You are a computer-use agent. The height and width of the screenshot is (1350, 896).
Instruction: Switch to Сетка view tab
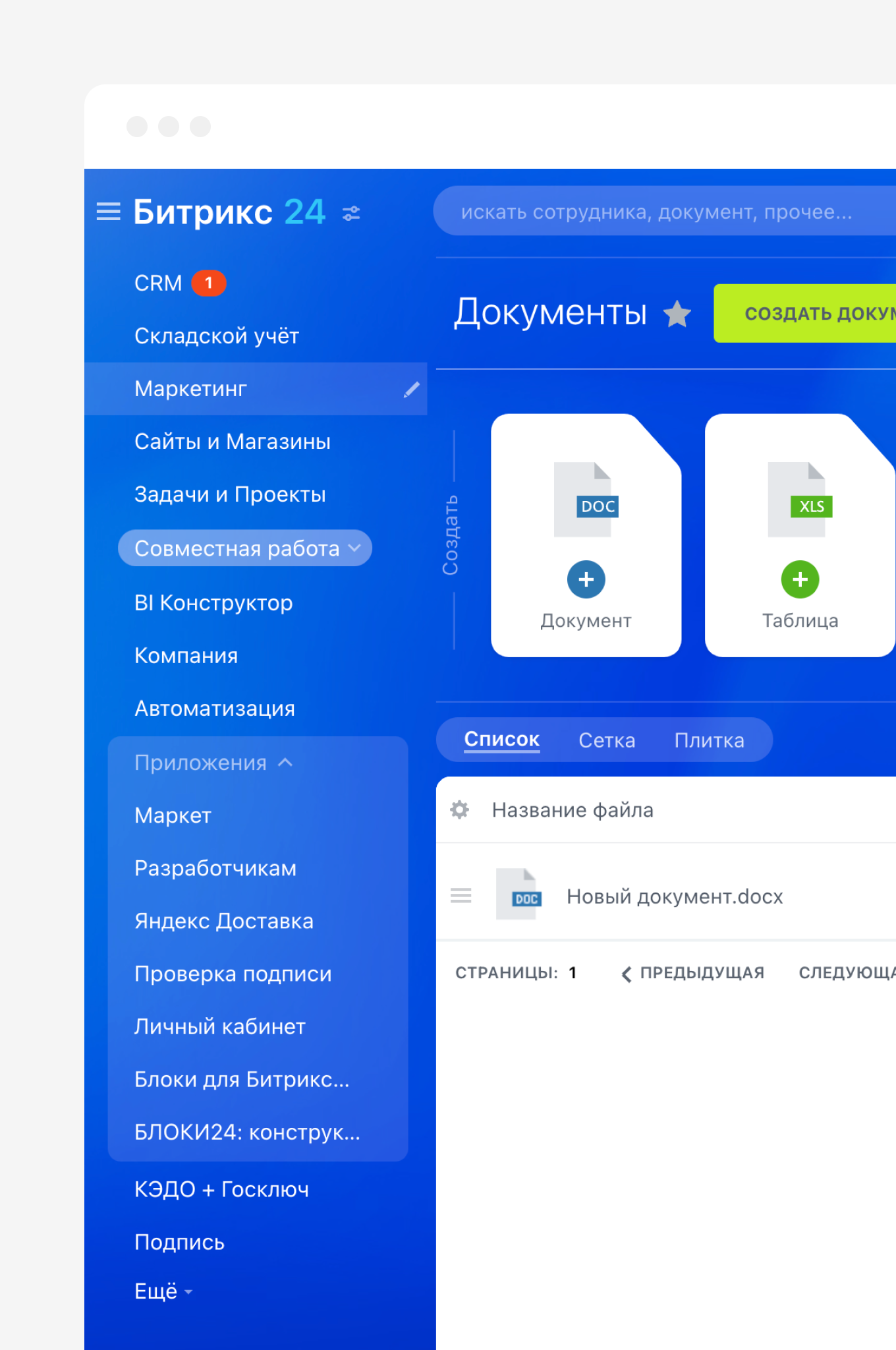[607, 740]
